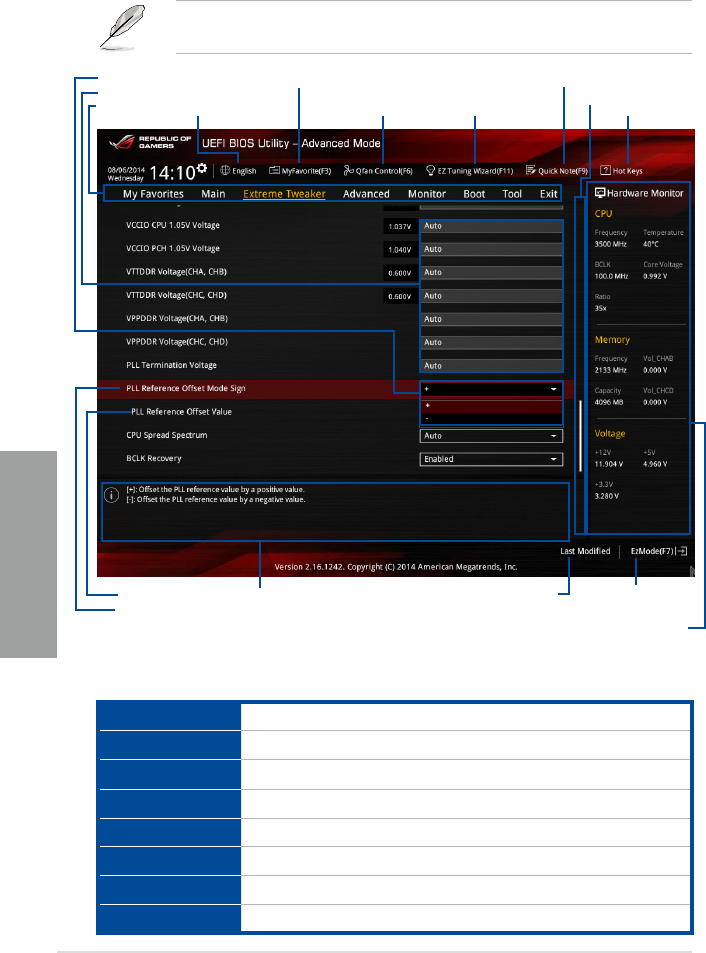Click the 2133 MHz memory frequency value
706x953 pixels.
point(611,370)
